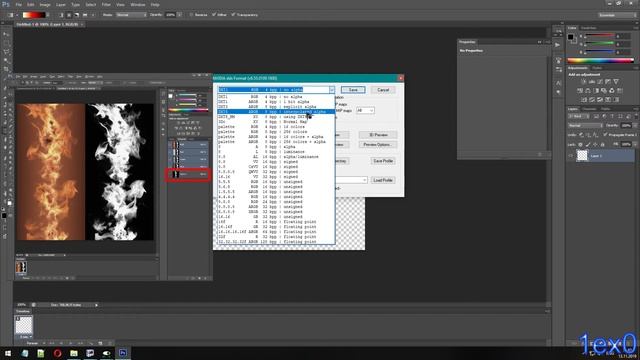
Task: Collapse the DDS format combo box arrow
Action: [x=331, y=90]
